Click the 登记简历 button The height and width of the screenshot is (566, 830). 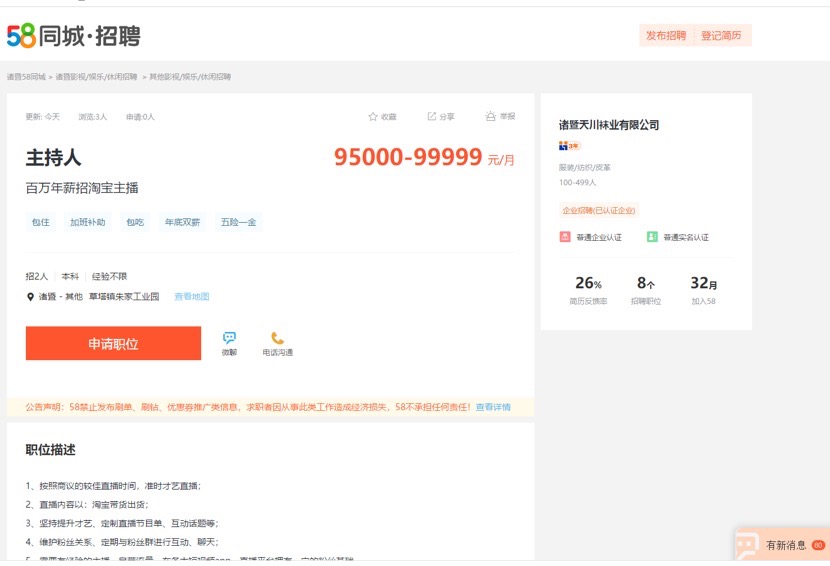pos(721,35)
